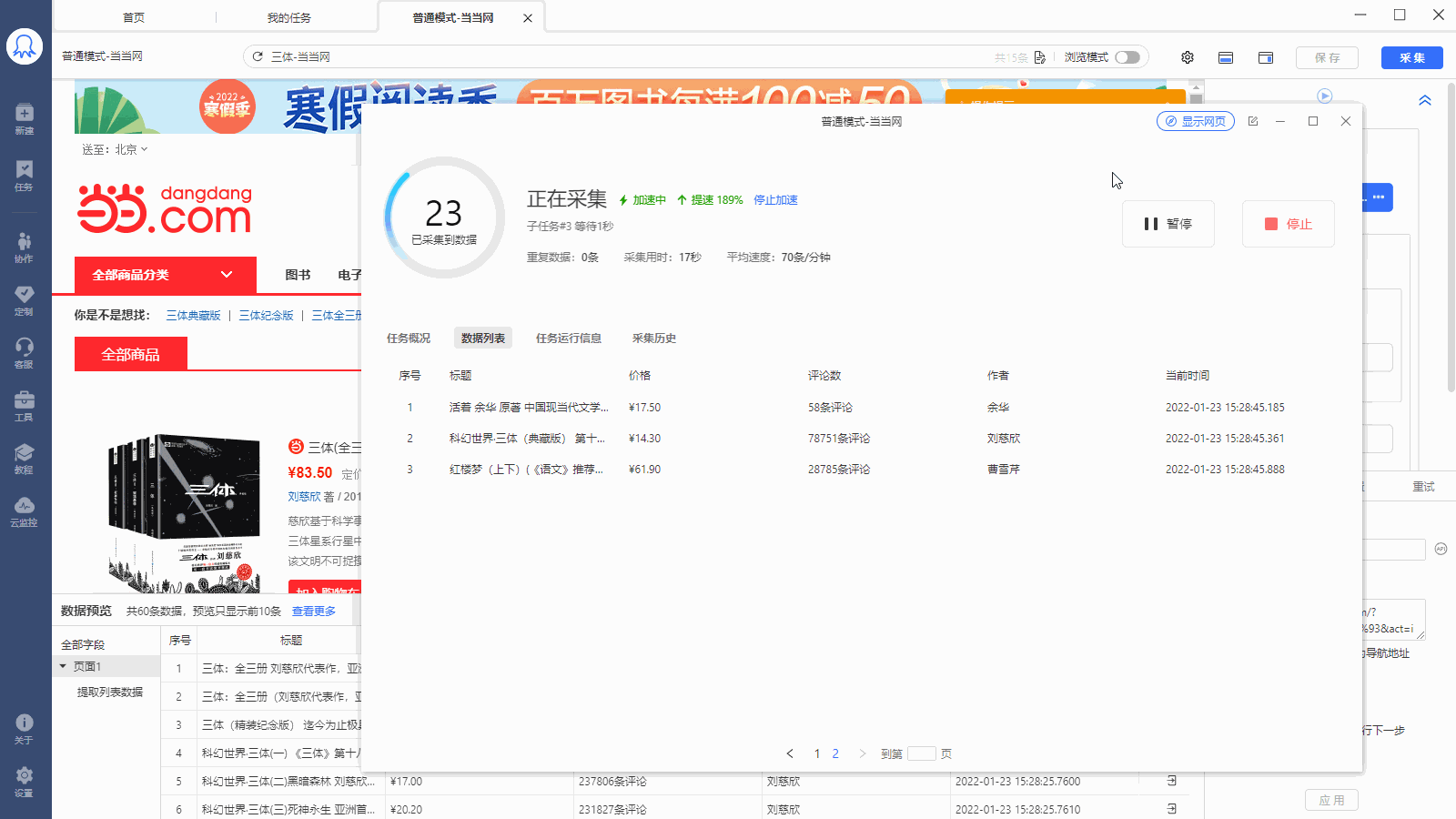The height and width of the screenshot is (819, 1456).
Task: Open the 任务 sidebar icon
Action: pyautogui.click(x=25, y=176)
